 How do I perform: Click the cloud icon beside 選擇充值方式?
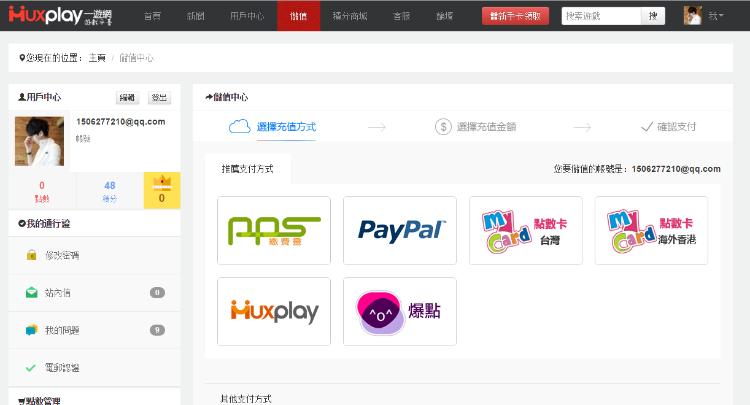pos(240,126)
